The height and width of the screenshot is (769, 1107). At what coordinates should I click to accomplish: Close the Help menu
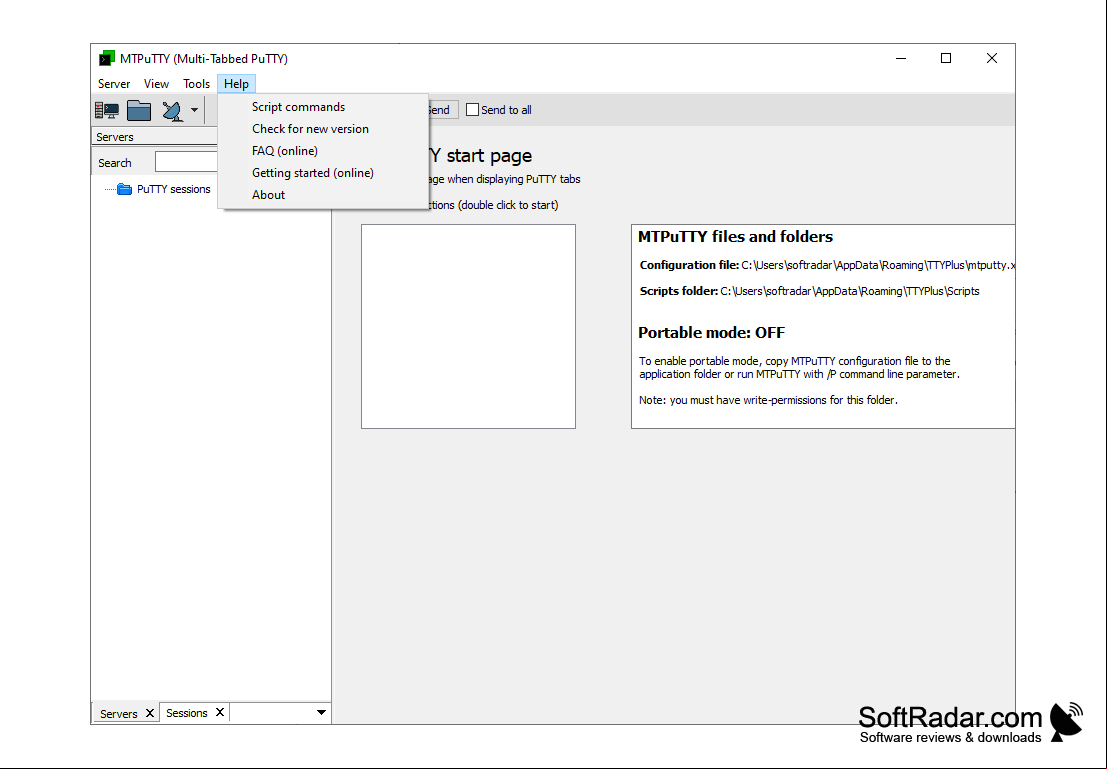click(x=237, y=83)
